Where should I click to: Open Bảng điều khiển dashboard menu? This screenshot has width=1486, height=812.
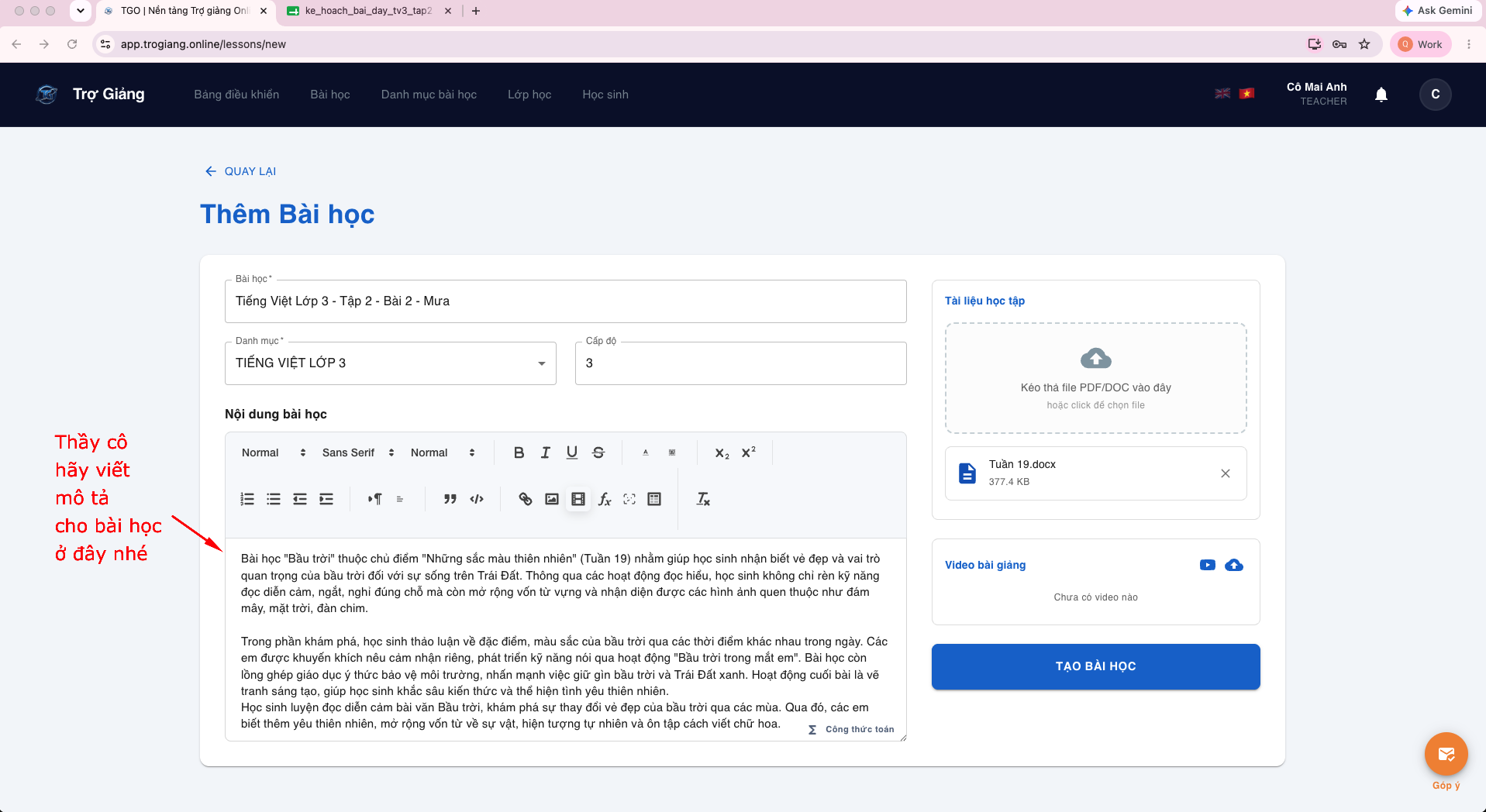coord(236,95)
